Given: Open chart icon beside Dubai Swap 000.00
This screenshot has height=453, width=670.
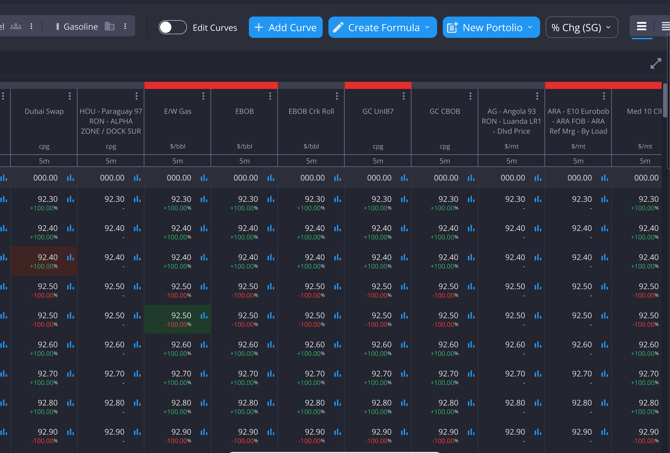Looking at the screenshot, I should pos(71,178).
